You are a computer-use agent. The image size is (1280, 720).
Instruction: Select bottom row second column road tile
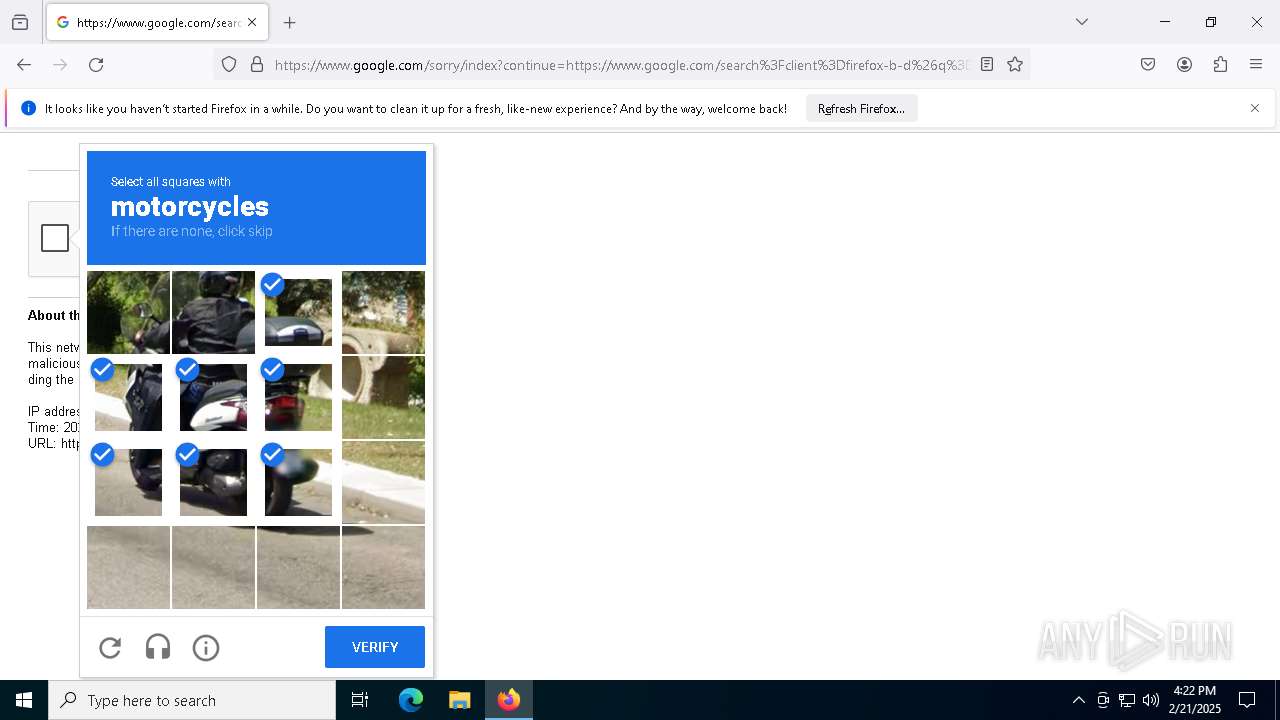tap(213, 567)
